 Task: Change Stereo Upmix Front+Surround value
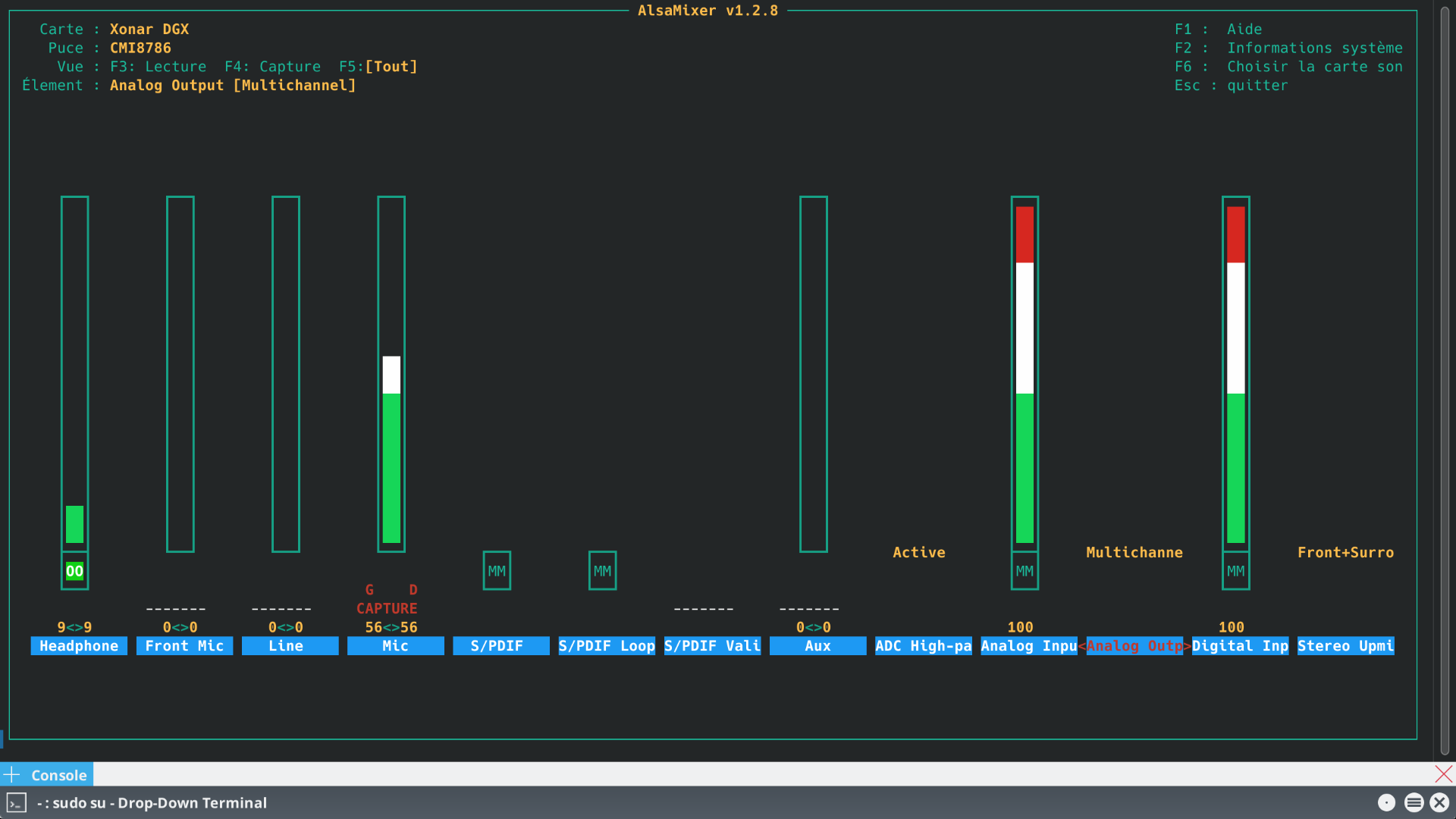[1345, 553]
